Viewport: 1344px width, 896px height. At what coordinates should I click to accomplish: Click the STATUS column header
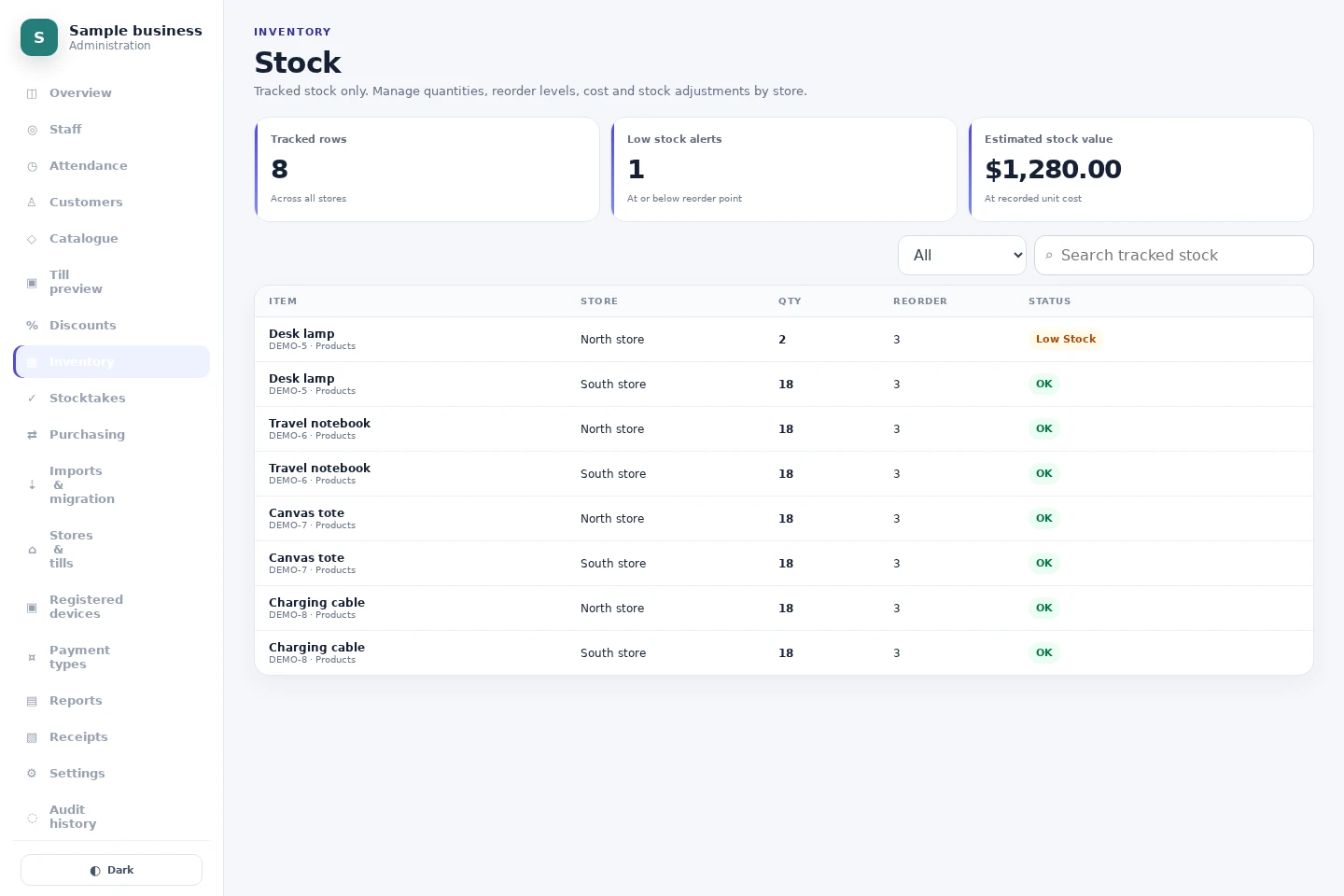pos(1049,301)
